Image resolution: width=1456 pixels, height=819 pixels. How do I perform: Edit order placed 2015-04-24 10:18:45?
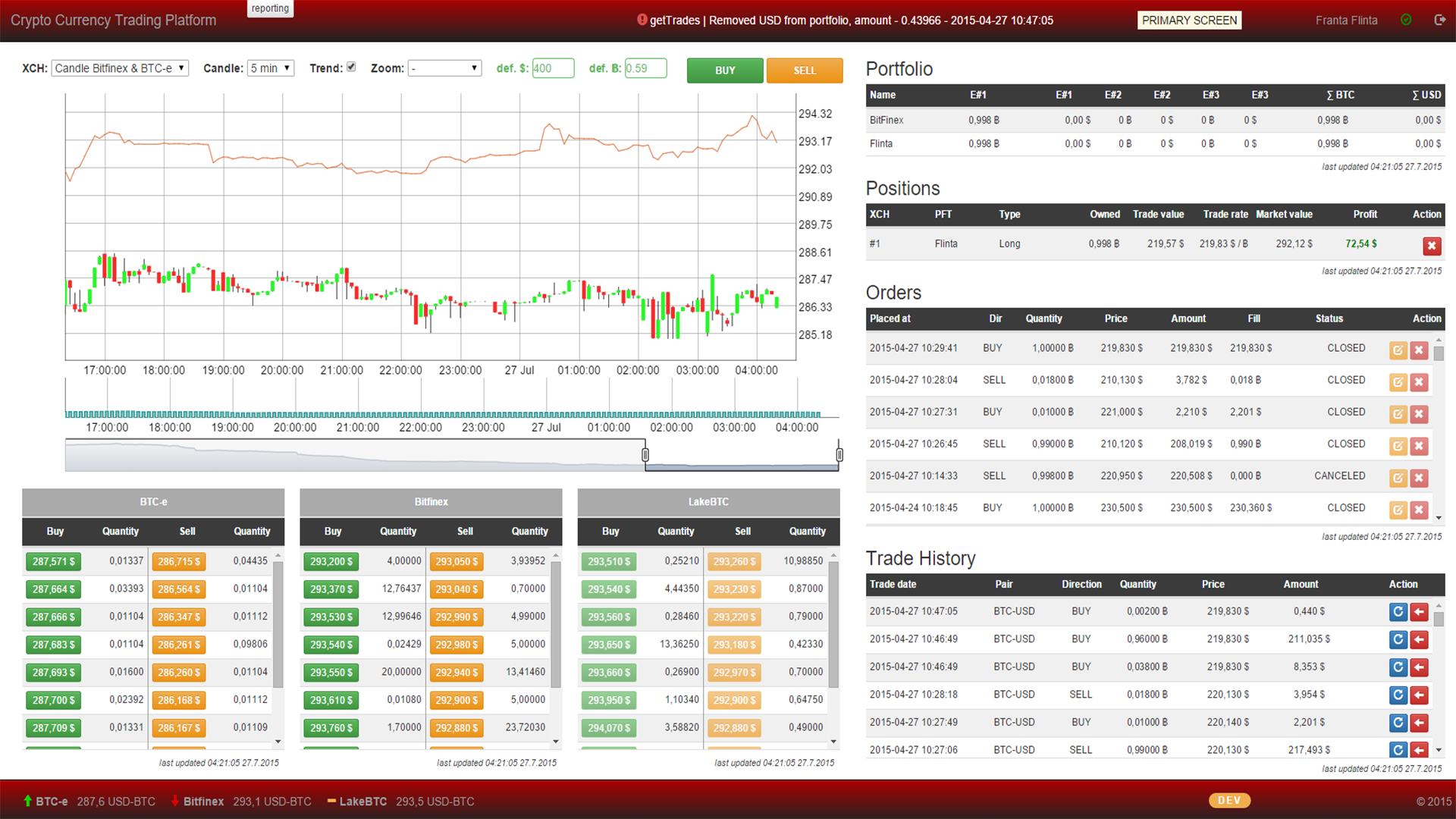coord(1398,510)
